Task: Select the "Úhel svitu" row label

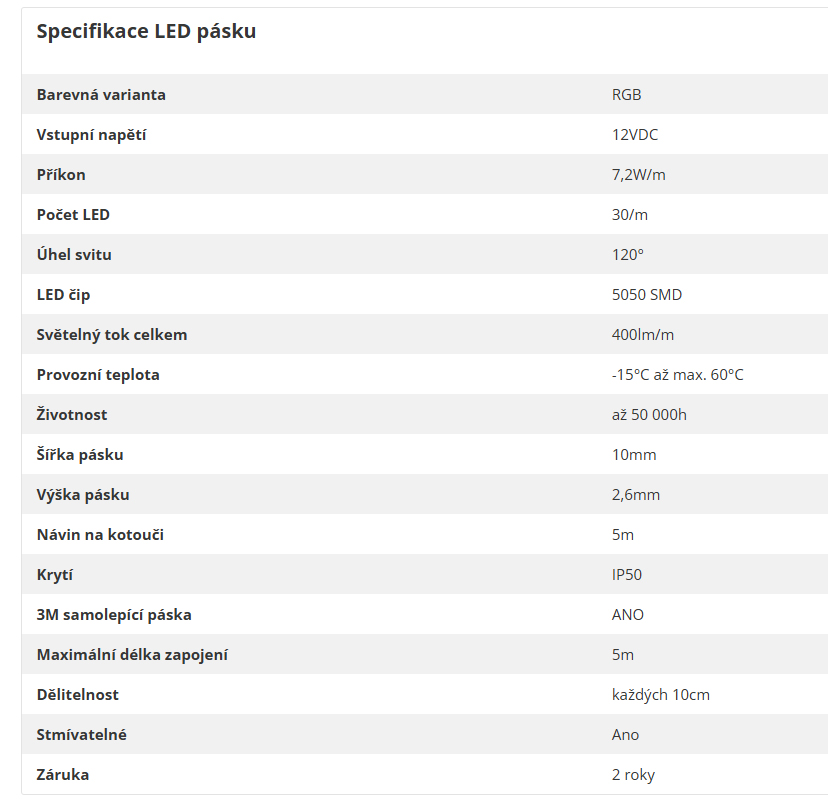Action: (x=74, y=255)
